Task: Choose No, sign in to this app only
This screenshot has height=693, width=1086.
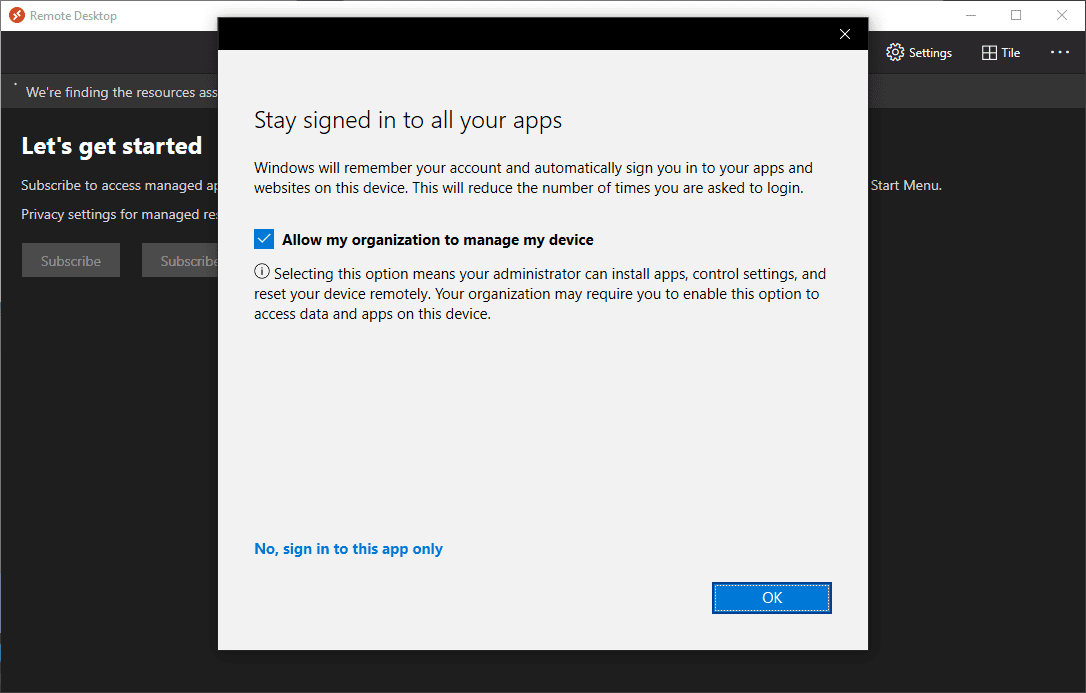Action: [348, 549]
